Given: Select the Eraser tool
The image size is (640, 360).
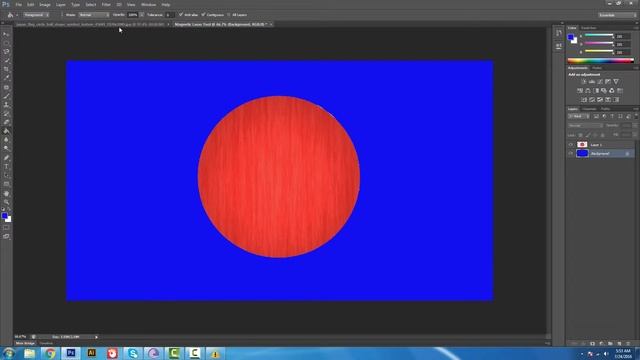Looking at the screenshot, I should (x=6, y=122).
